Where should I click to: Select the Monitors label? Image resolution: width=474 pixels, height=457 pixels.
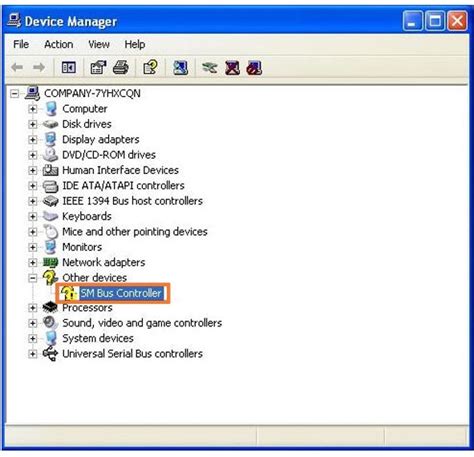[x=82, y=247]
